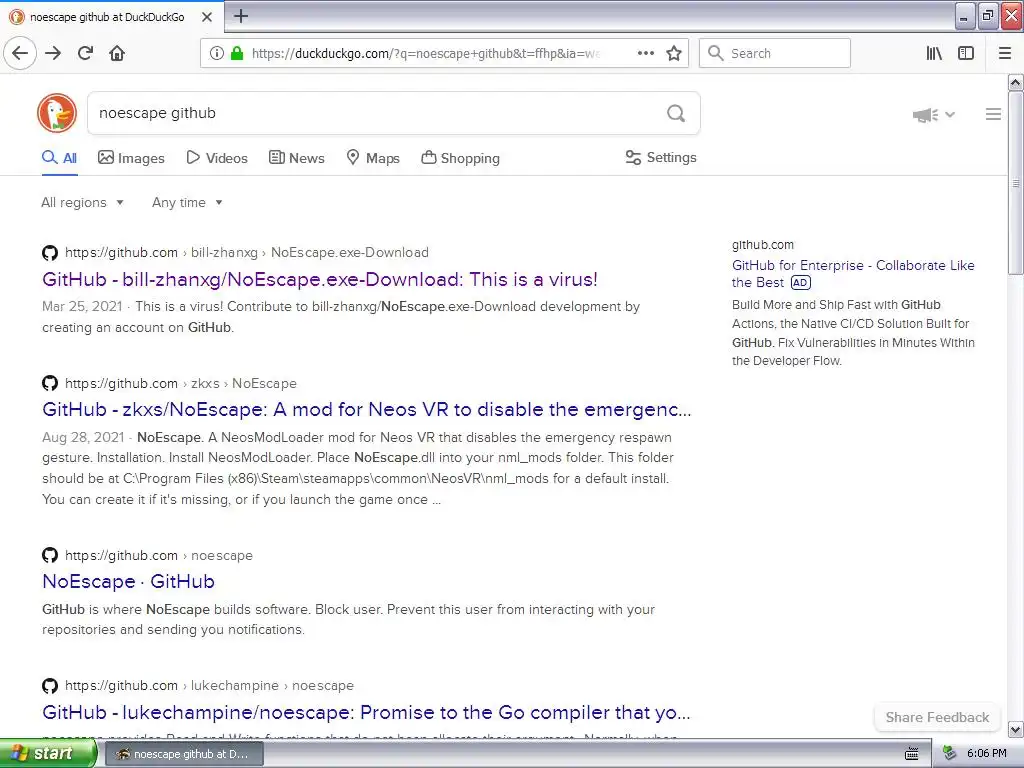Open the GitHub for Enterprise ad link
1024x768 pixels.
coord(853,274)
